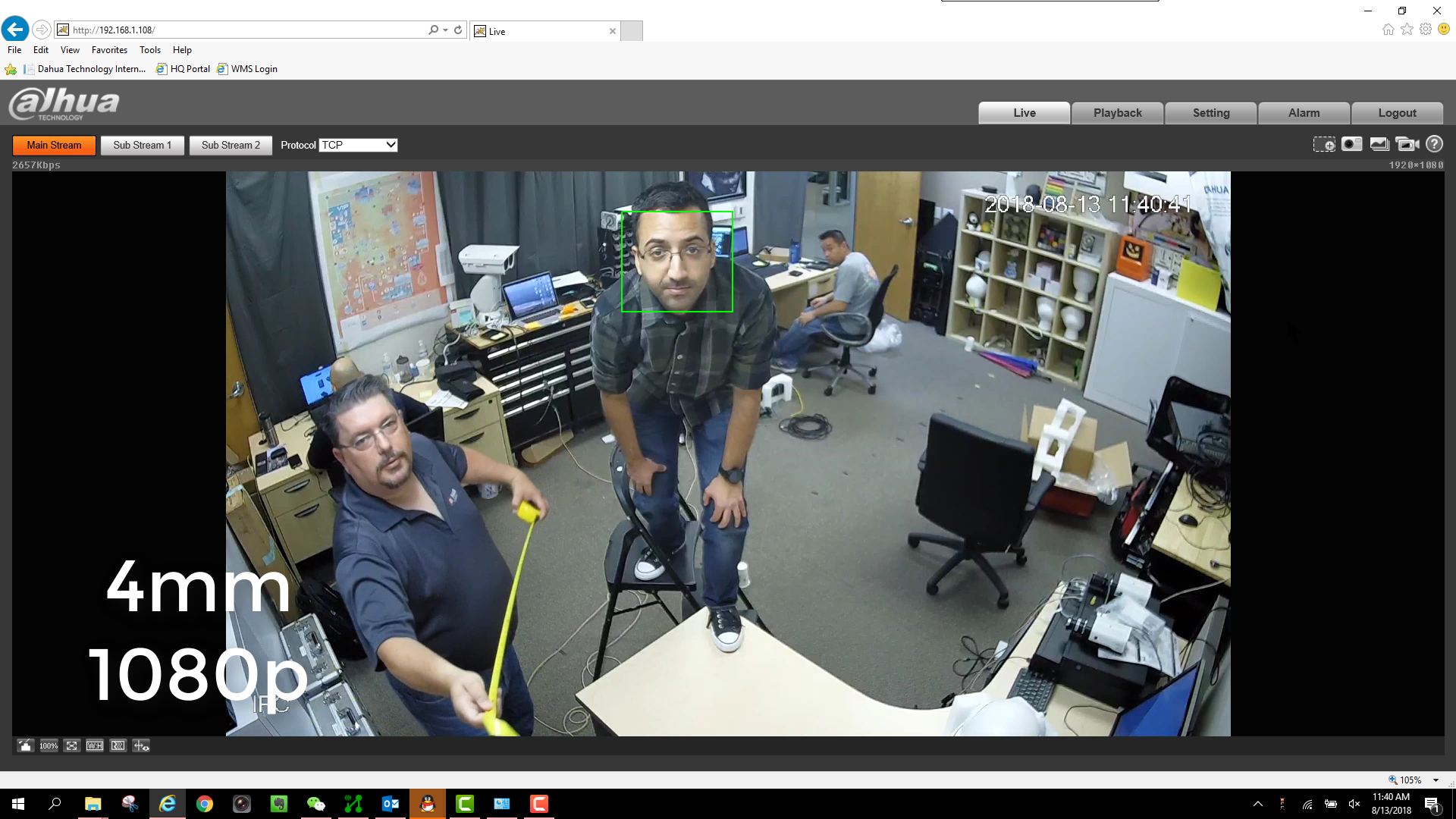Screen dimensions: 1456x819
Task: Open the Playback tab
Action: pyautogui.click(x=1117, y=112)
